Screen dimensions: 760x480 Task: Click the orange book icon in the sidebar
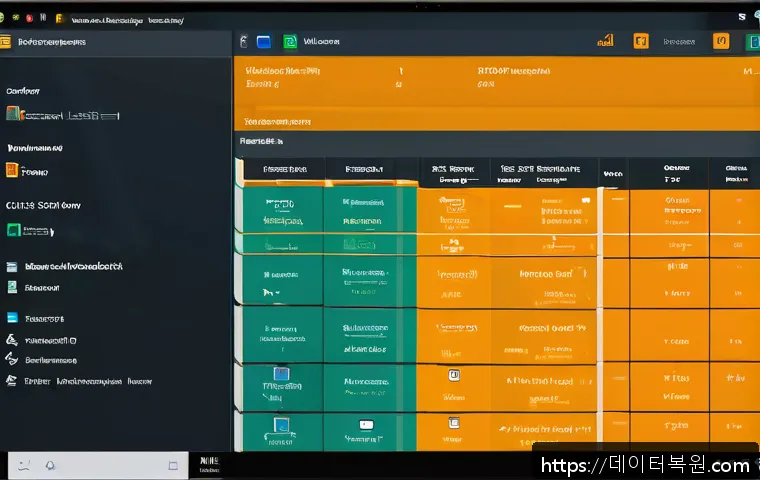coord(12,171)
